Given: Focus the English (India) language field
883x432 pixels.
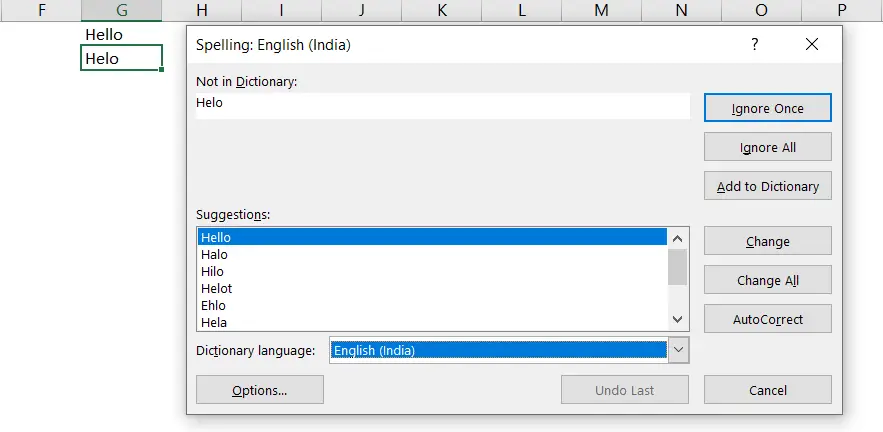Looking at the screenshot, I should coord(499,350).
